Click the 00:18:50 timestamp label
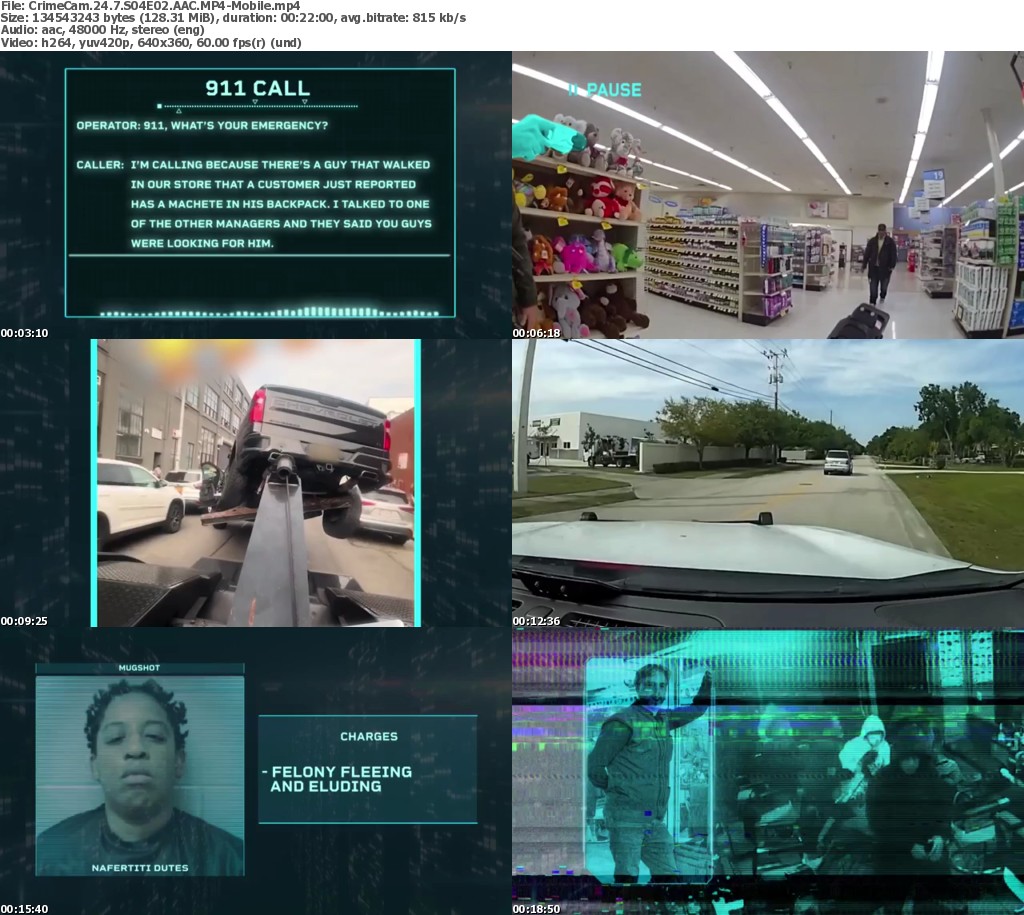 (536, 909)
